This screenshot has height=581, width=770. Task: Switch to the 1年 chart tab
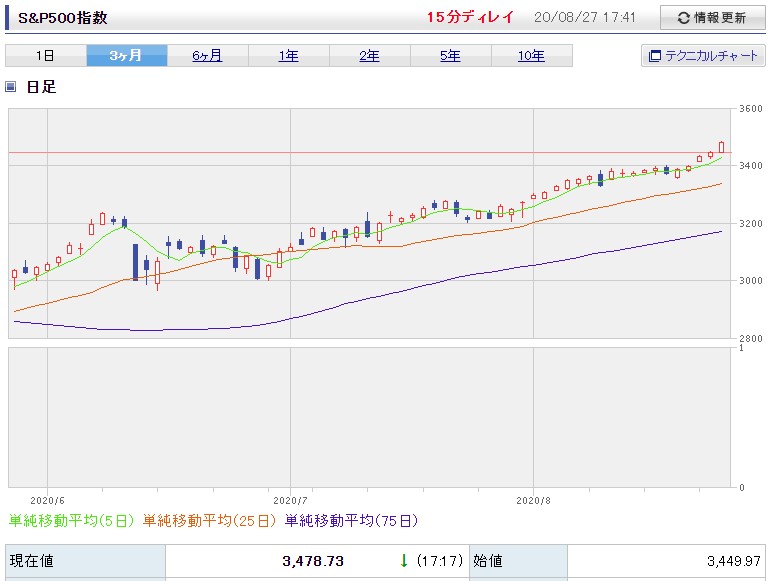pyautogui.click(x=289, y=55)
